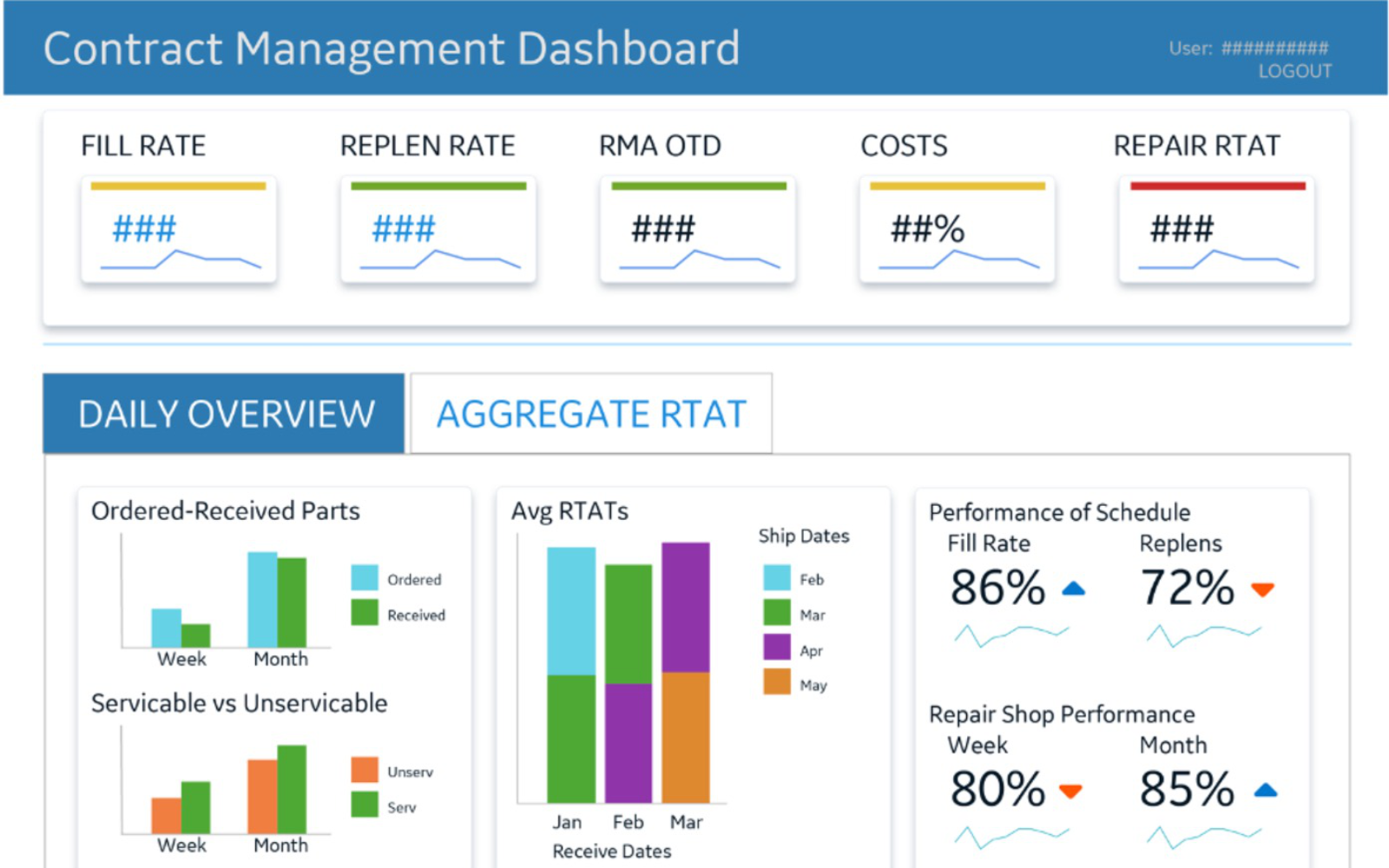Click the sparkline under Fill Rate 86%
Viewport: 1389px width, 868px height.
[1012, 635]
